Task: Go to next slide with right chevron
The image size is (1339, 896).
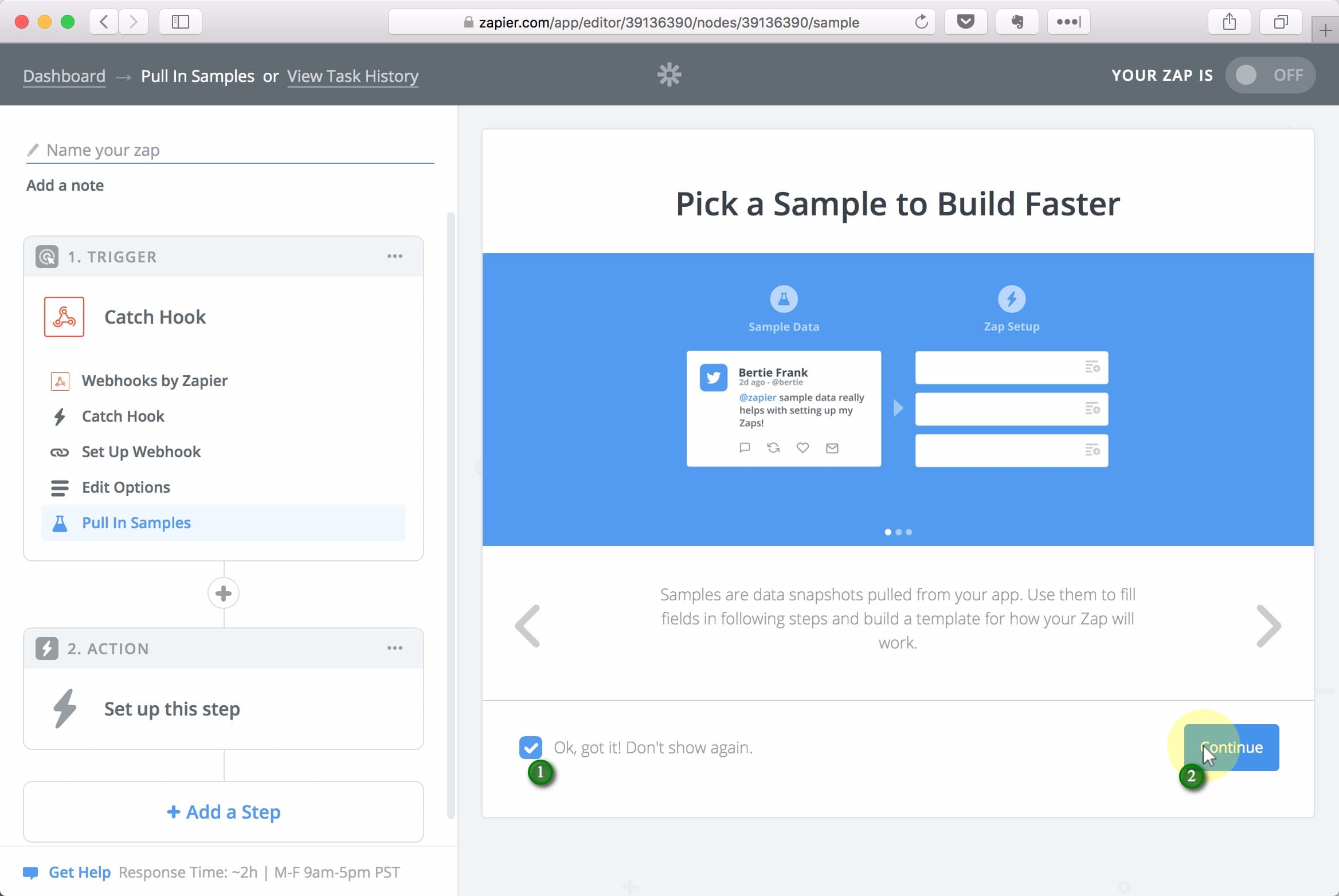Action: tap(1268, 626)
